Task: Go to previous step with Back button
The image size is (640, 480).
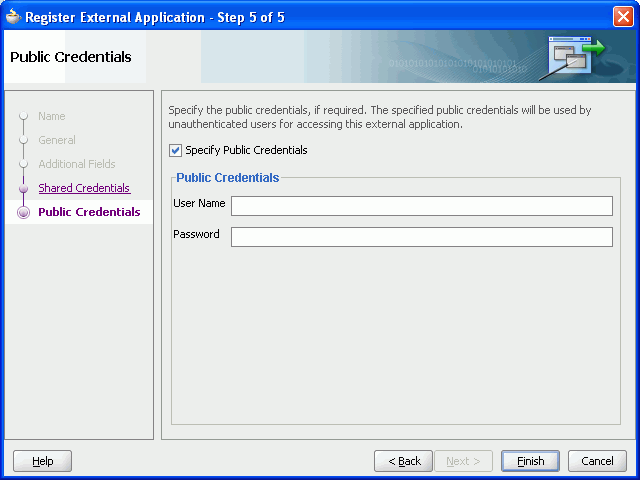Action: pos(403,461)
